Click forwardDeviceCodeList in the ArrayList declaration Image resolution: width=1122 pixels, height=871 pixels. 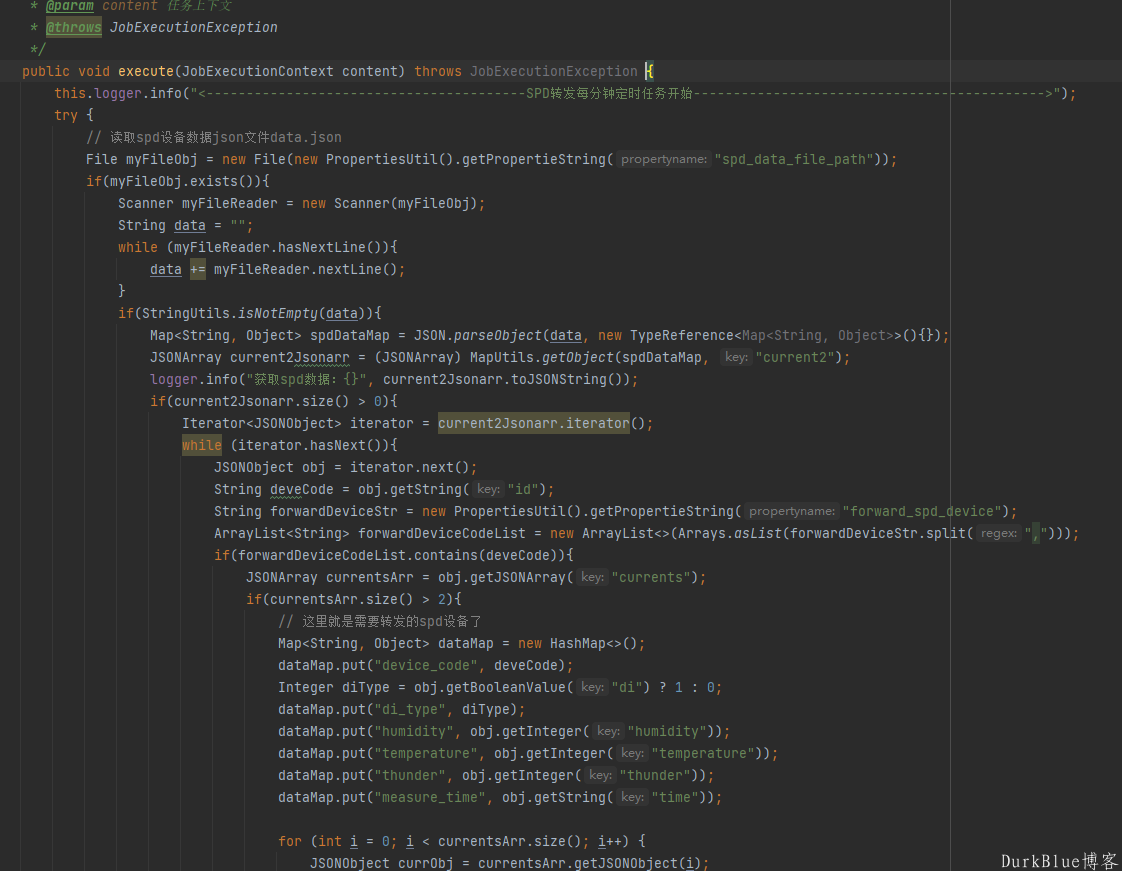coord(442,534)
